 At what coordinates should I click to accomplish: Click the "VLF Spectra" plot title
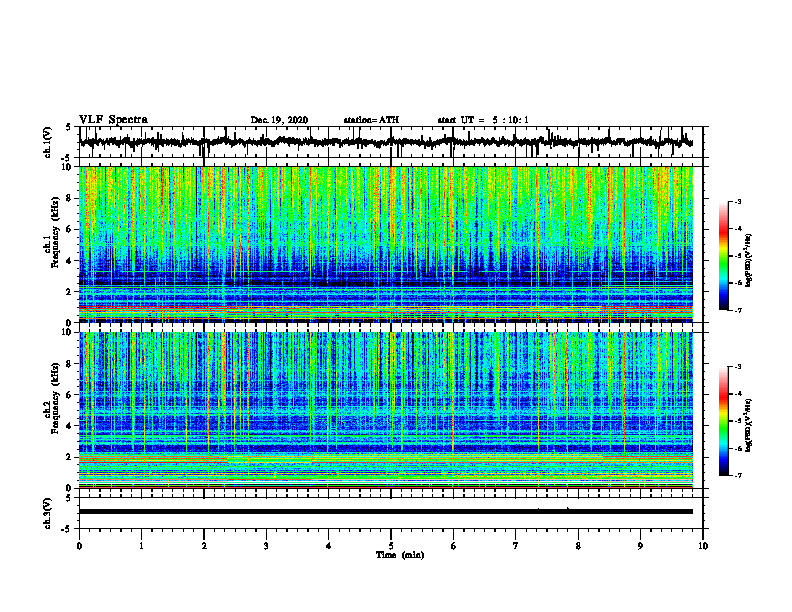(113, 119)
